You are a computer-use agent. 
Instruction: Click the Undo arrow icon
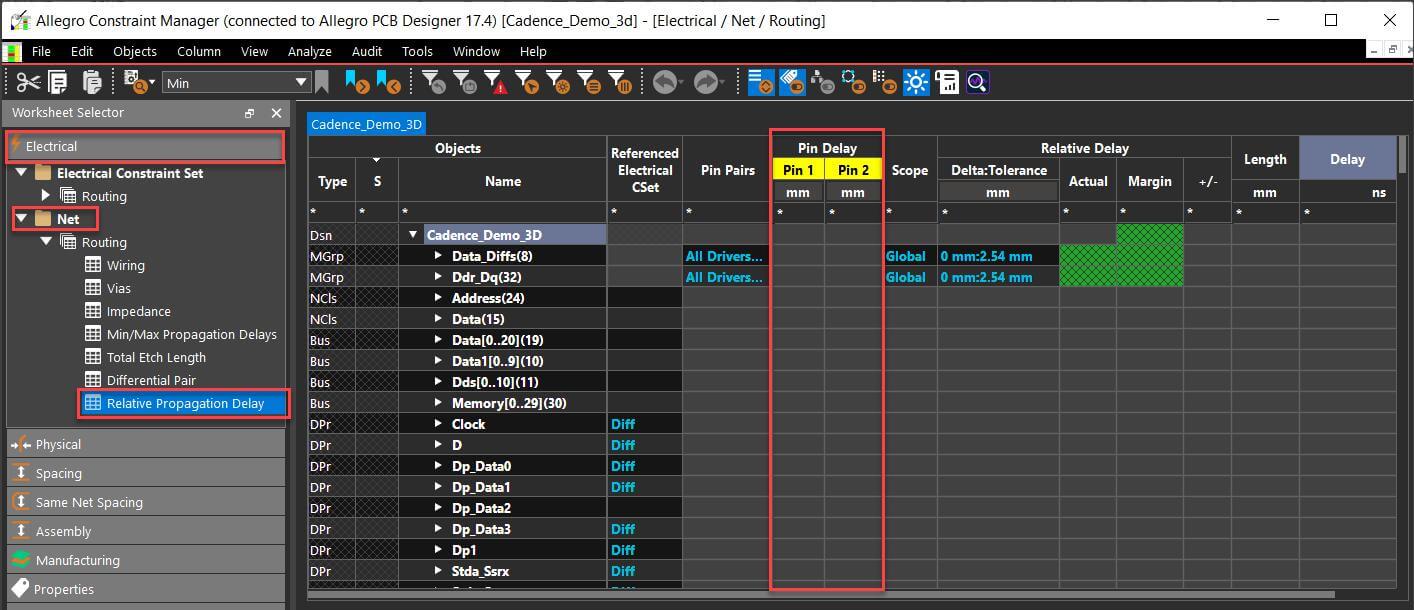pos(665,82)
